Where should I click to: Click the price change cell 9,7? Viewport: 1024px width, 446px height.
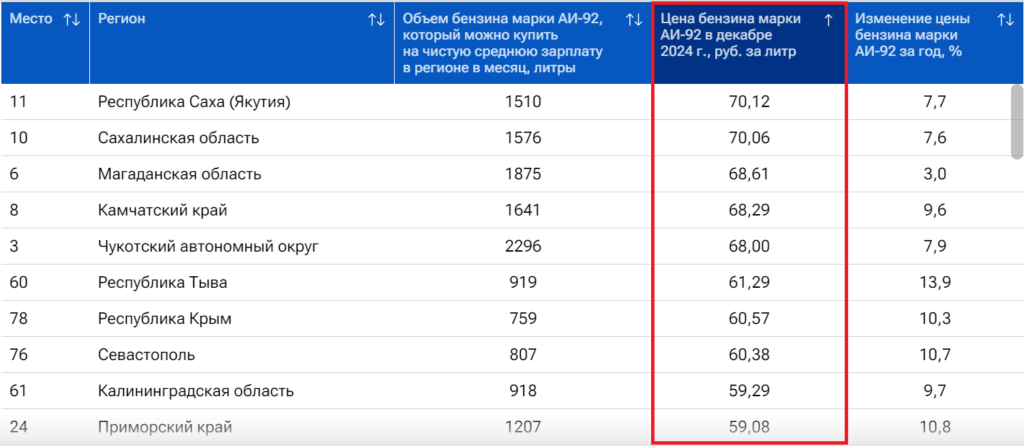935,391
